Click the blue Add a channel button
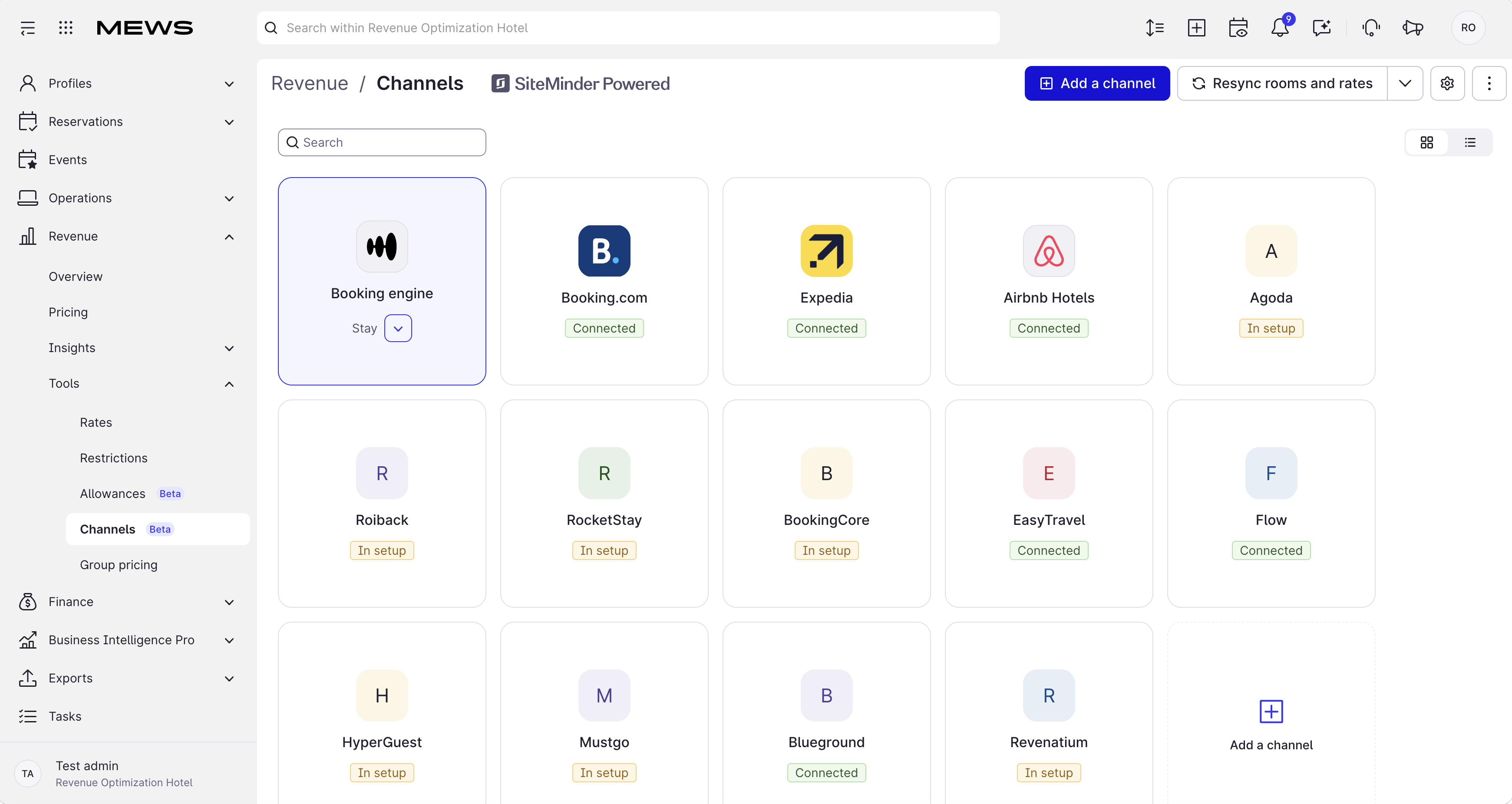This screenshot has width=1512, height=804. tap(1097, 83)
